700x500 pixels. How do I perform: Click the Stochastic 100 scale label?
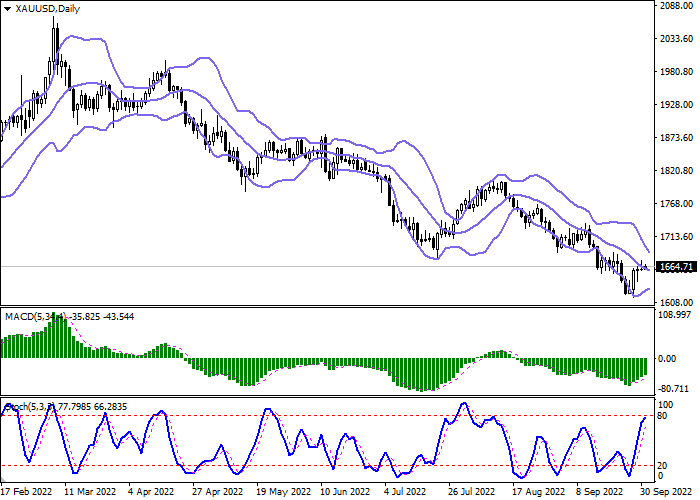(x=665, y=404)
